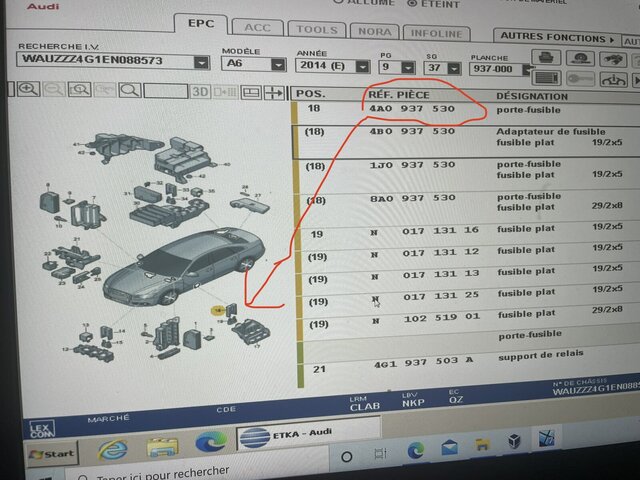Open Microsoft Edge in the inner taskbar
Viewport: 640px width, 480px height.
(211, 442)
